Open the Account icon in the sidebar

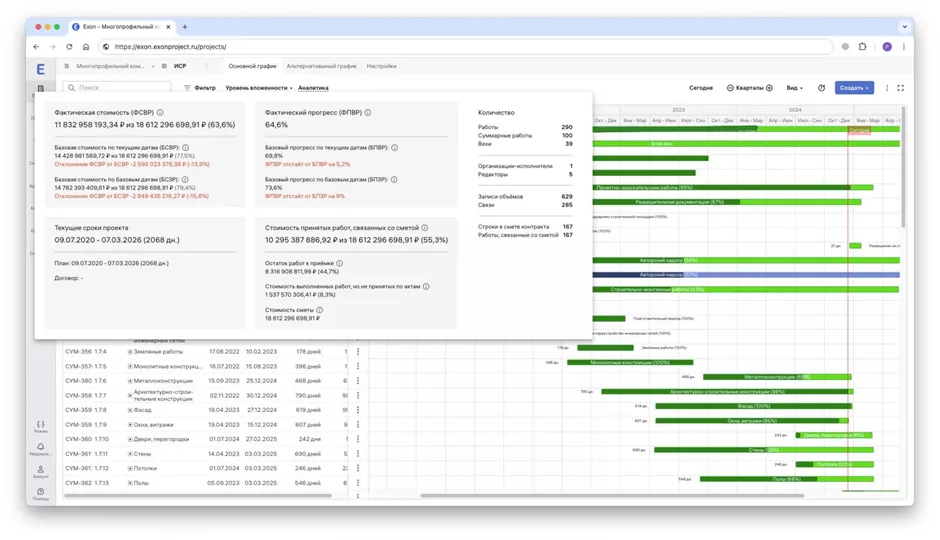[x=41, y=470]
